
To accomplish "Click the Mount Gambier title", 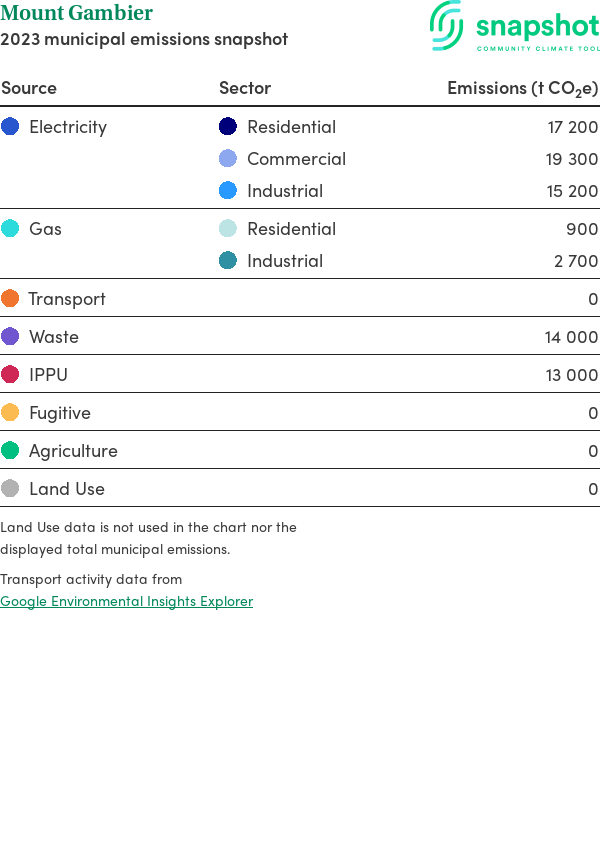I will (x=77, y=14).
